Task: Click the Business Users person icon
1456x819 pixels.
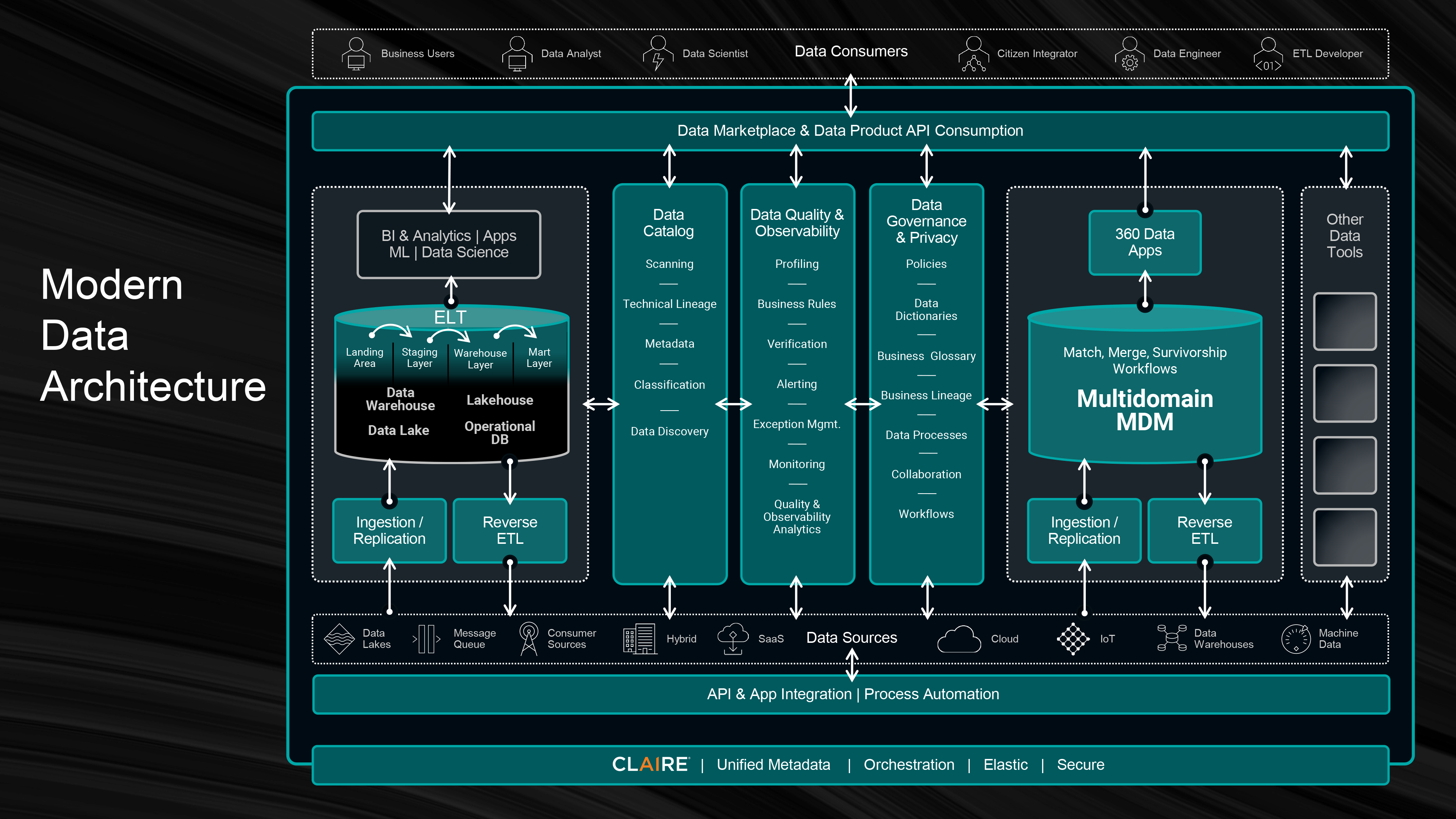Action: point(356,54)
